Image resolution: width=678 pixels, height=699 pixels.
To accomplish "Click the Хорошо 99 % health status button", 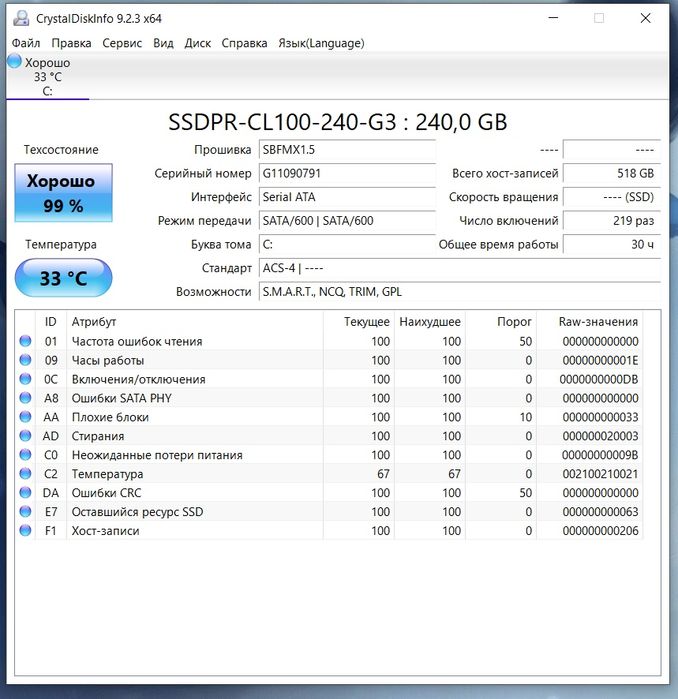I will pyautogui.click(x=63, y=193).
